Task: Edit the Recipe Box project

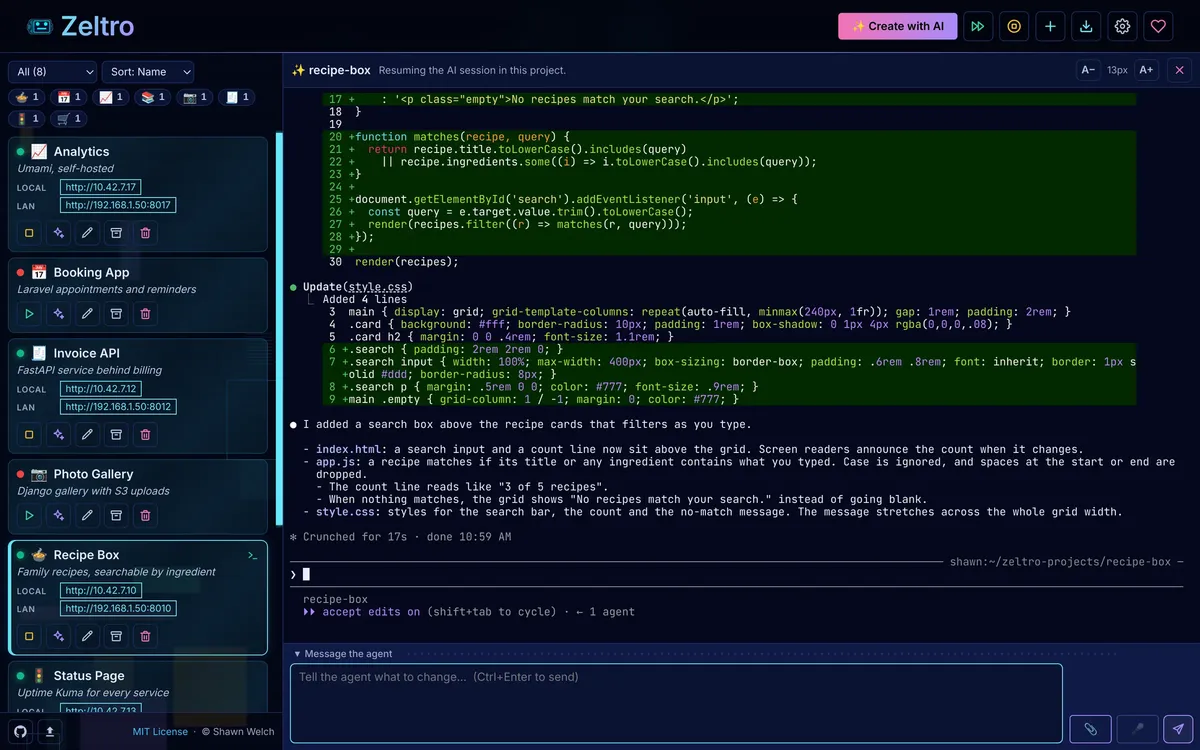Action: [88, 636]
